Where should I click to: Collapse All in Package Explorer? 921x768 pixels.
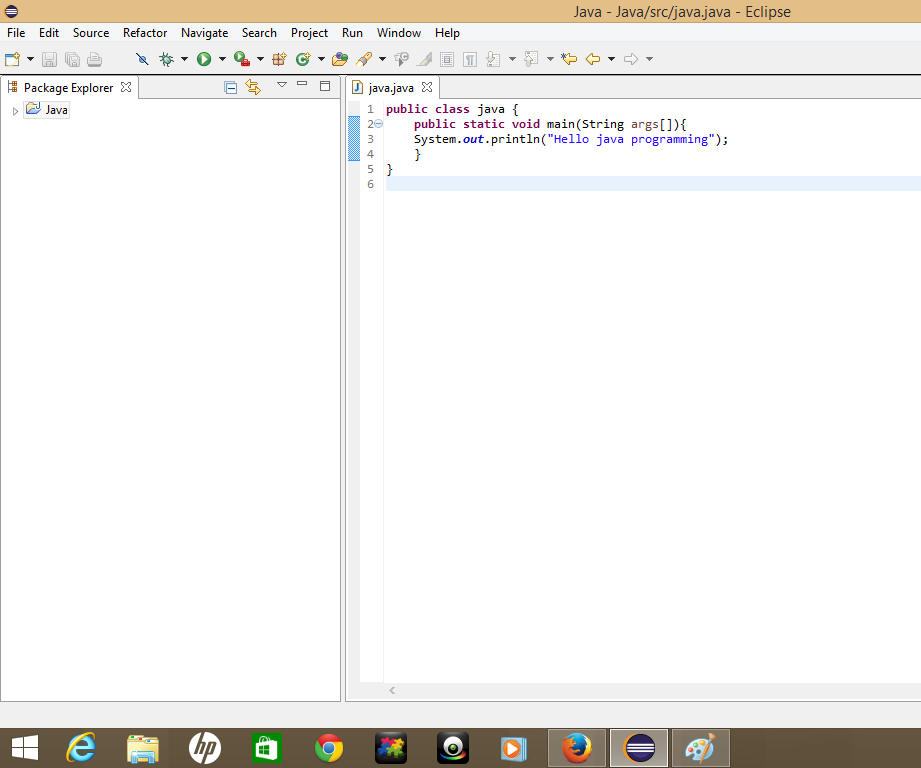(x=231, y=87)
